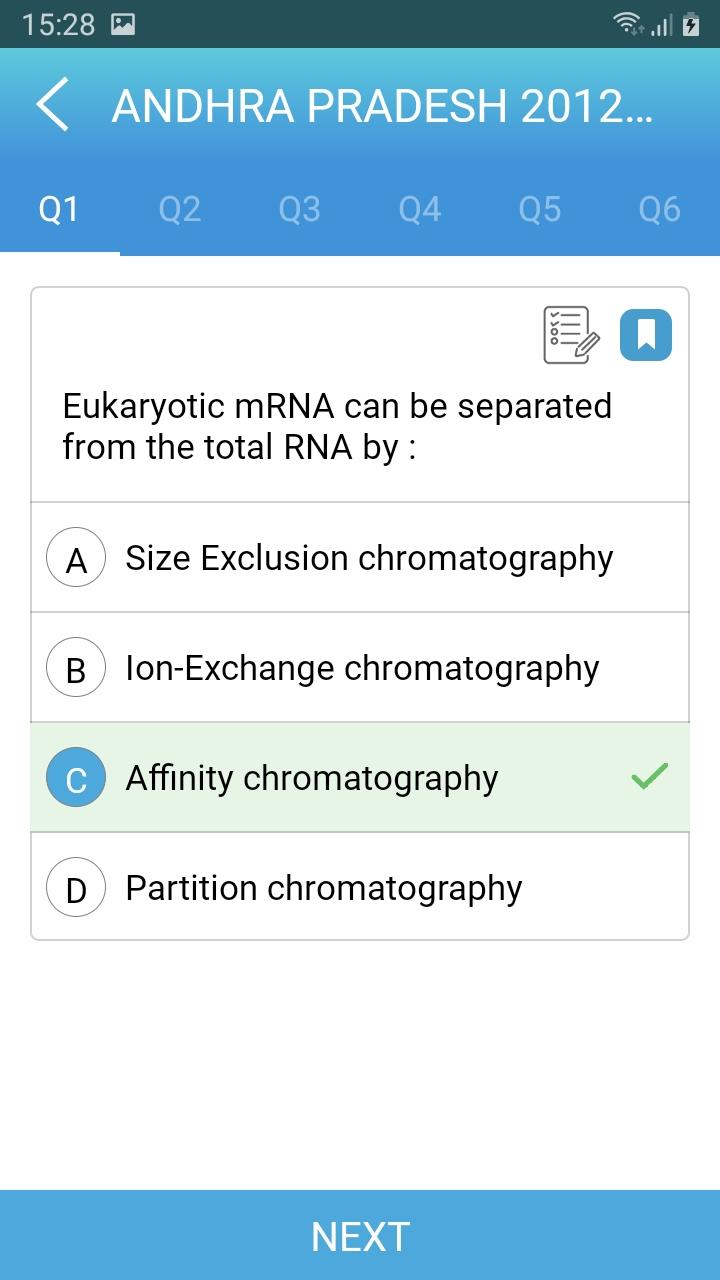Tap the mobile signal strength icon

coord(661,24)
